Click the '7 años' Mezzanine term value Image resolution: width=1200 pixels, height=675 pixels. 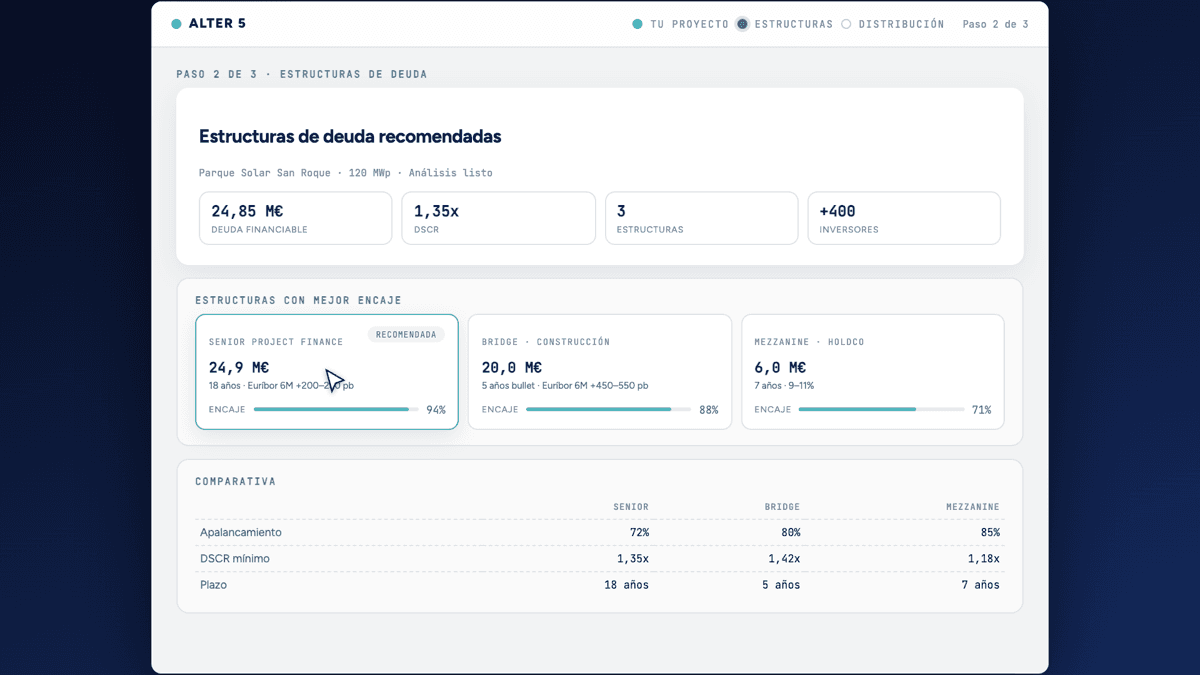[x=981, y=585]
